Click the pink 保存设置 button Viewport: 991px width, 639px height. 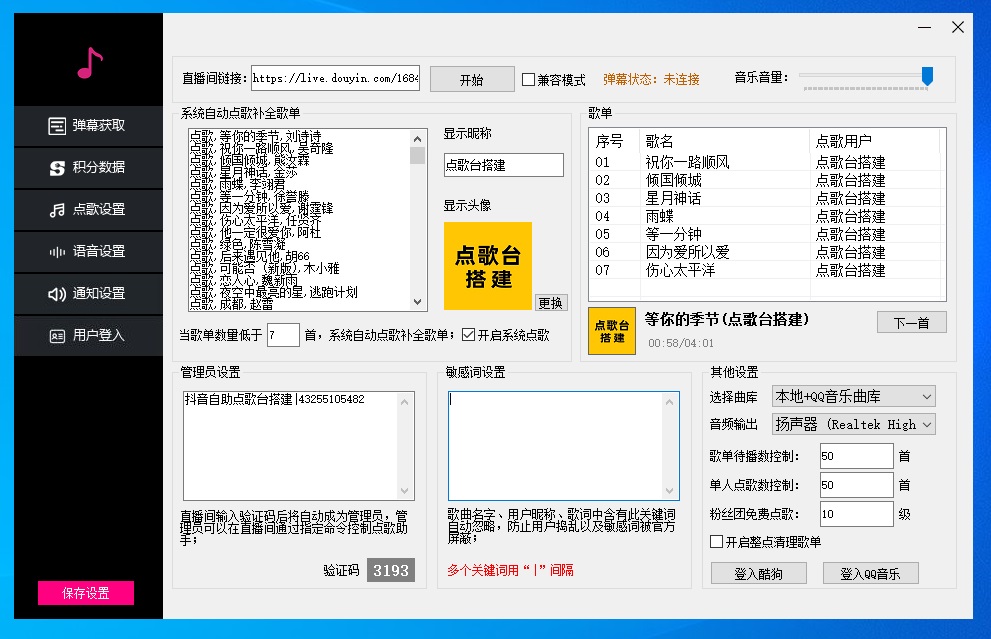click(86, 593)
